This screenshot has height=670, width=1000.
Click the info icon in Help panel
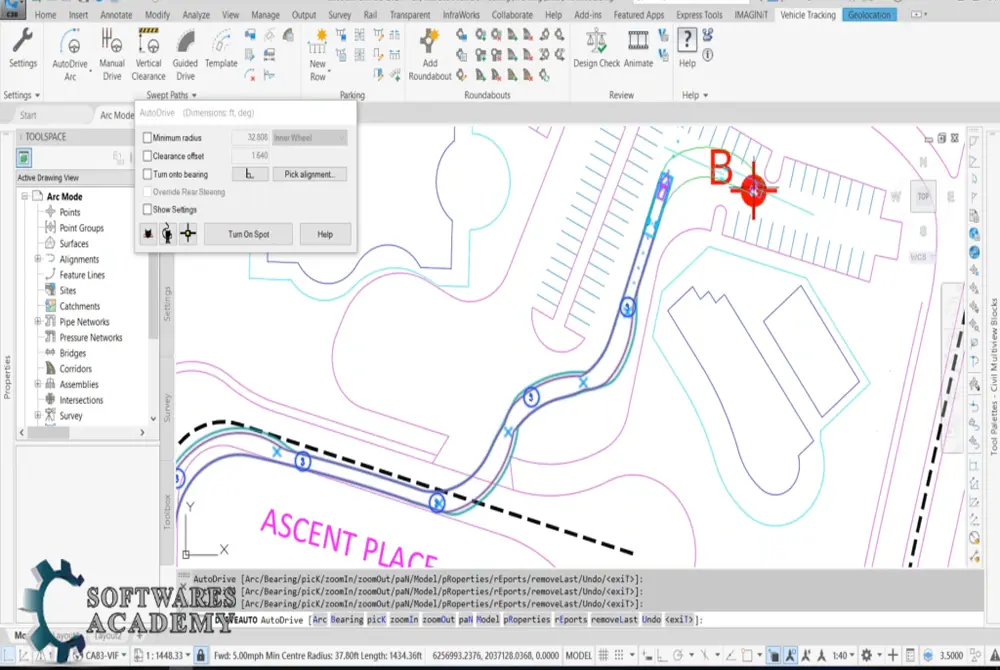(708, 55)
